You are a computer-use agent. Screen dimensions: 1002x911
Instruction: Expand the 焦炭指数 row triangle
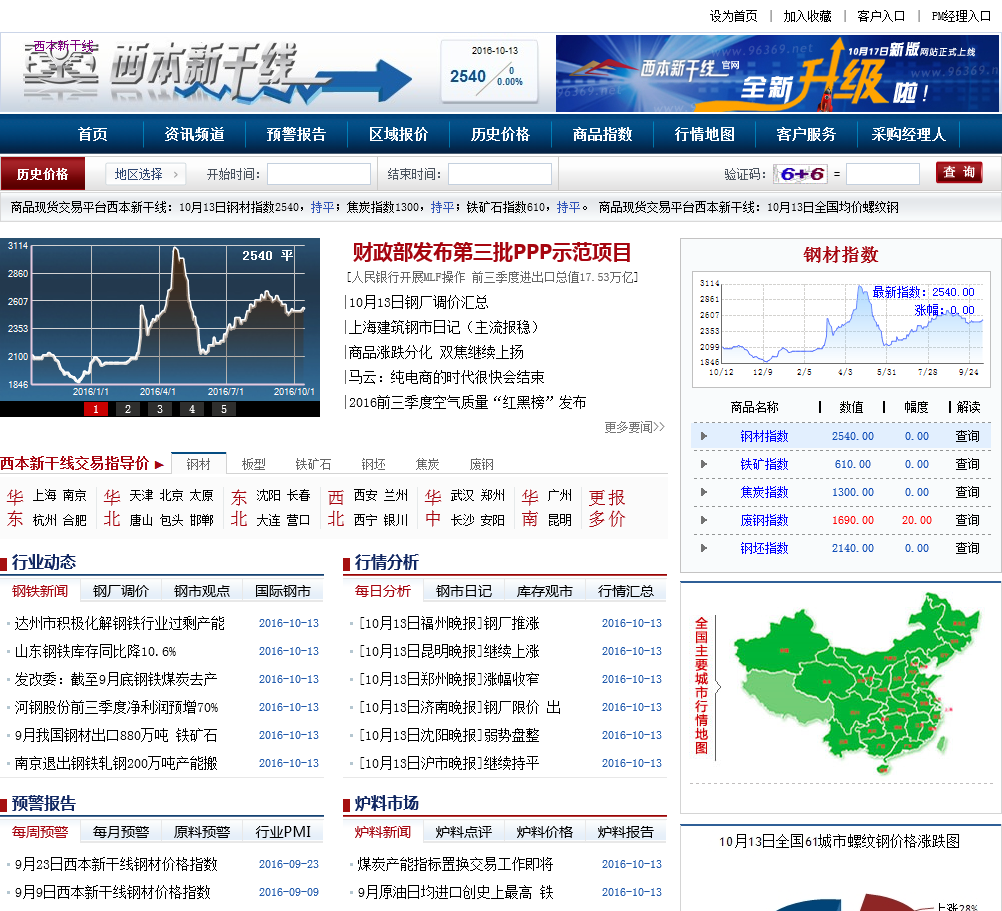tap(704, 493)
